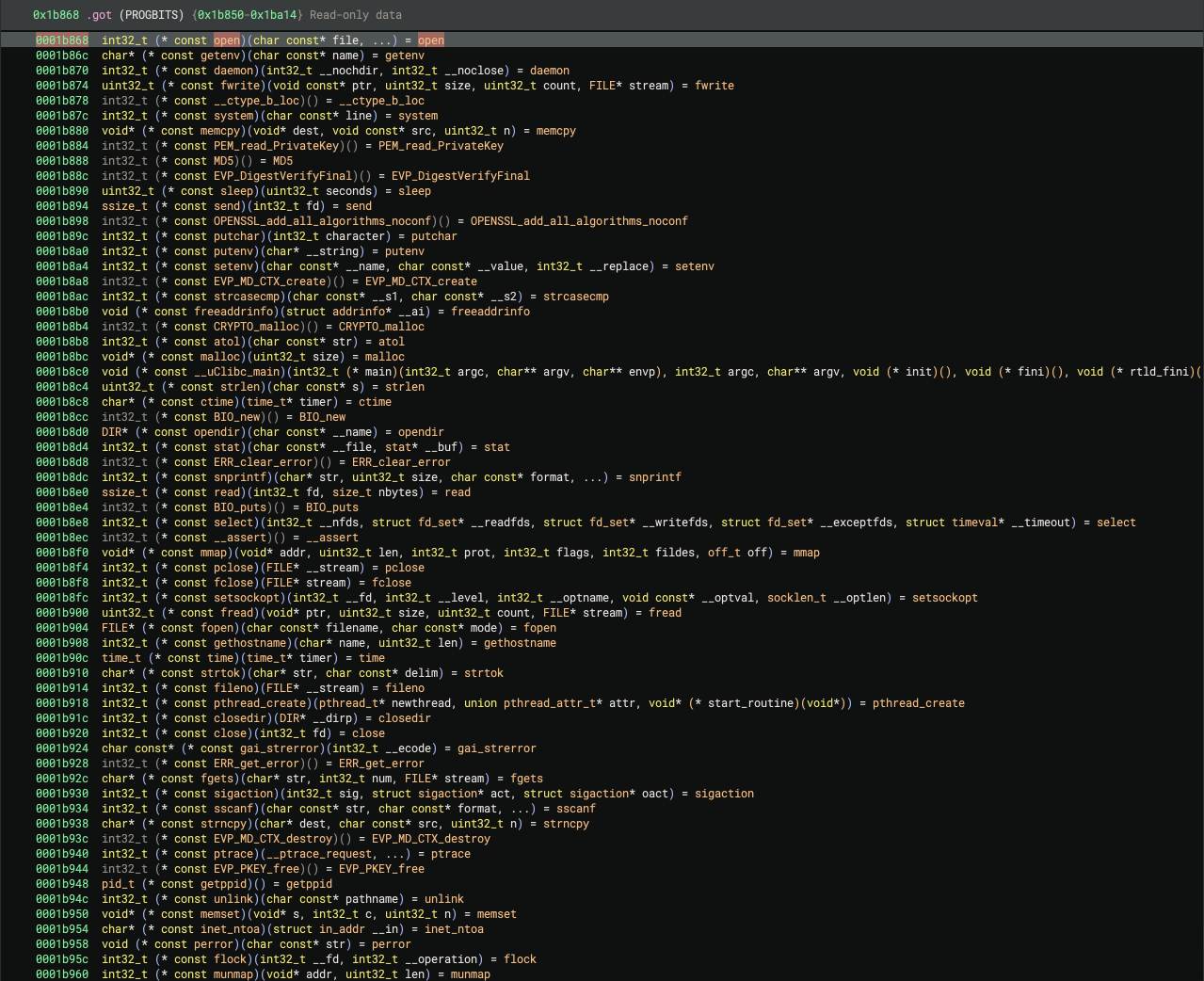Click EVP_PKEY_free symbol reference
Image resolution: width=1204 pixels, height=981 pixels.
(381, 869)
